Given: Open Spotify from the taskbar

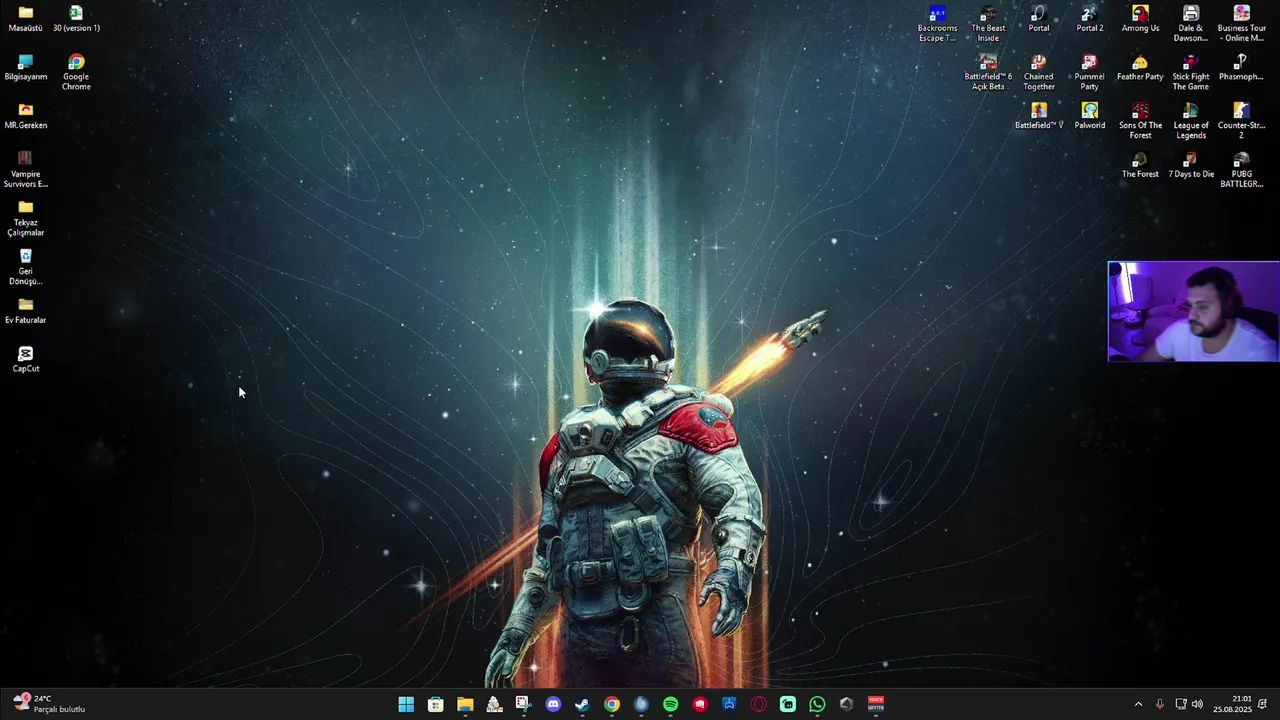Looking at the screenshot, I should [x=670, y=704].
